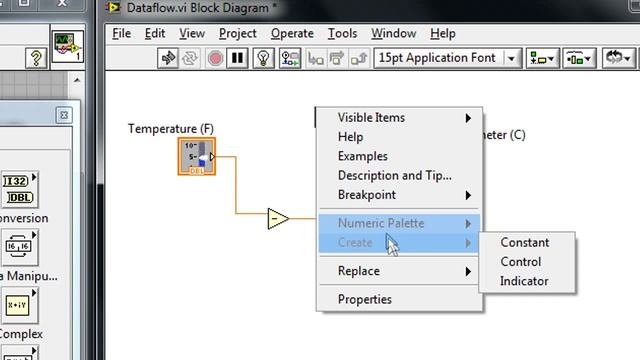Select Examples from context menu

tap(399, 156)
